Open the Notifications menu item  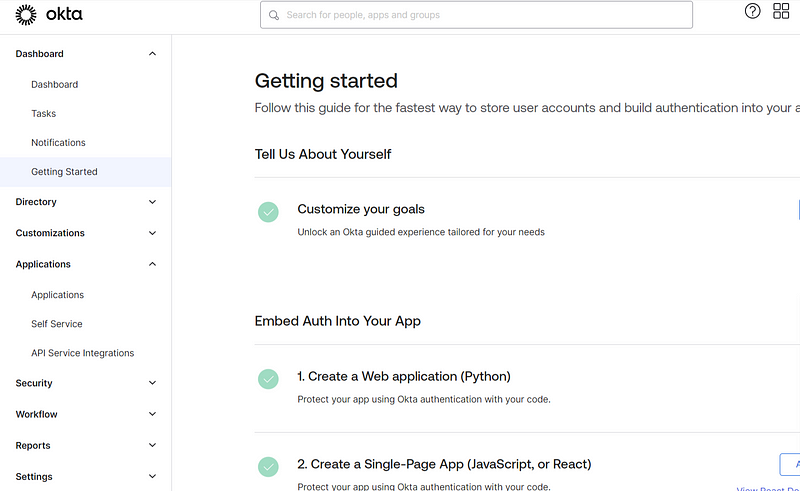pos(58,142)
